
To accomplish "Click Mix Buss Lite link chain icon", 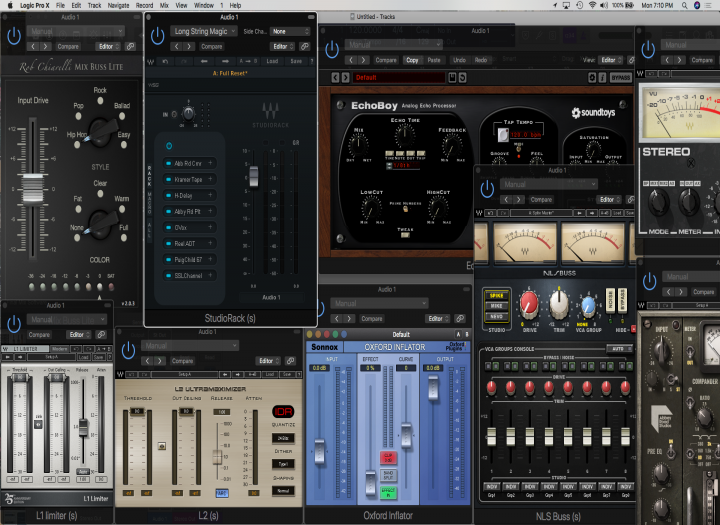I will (x=130, y=46).
